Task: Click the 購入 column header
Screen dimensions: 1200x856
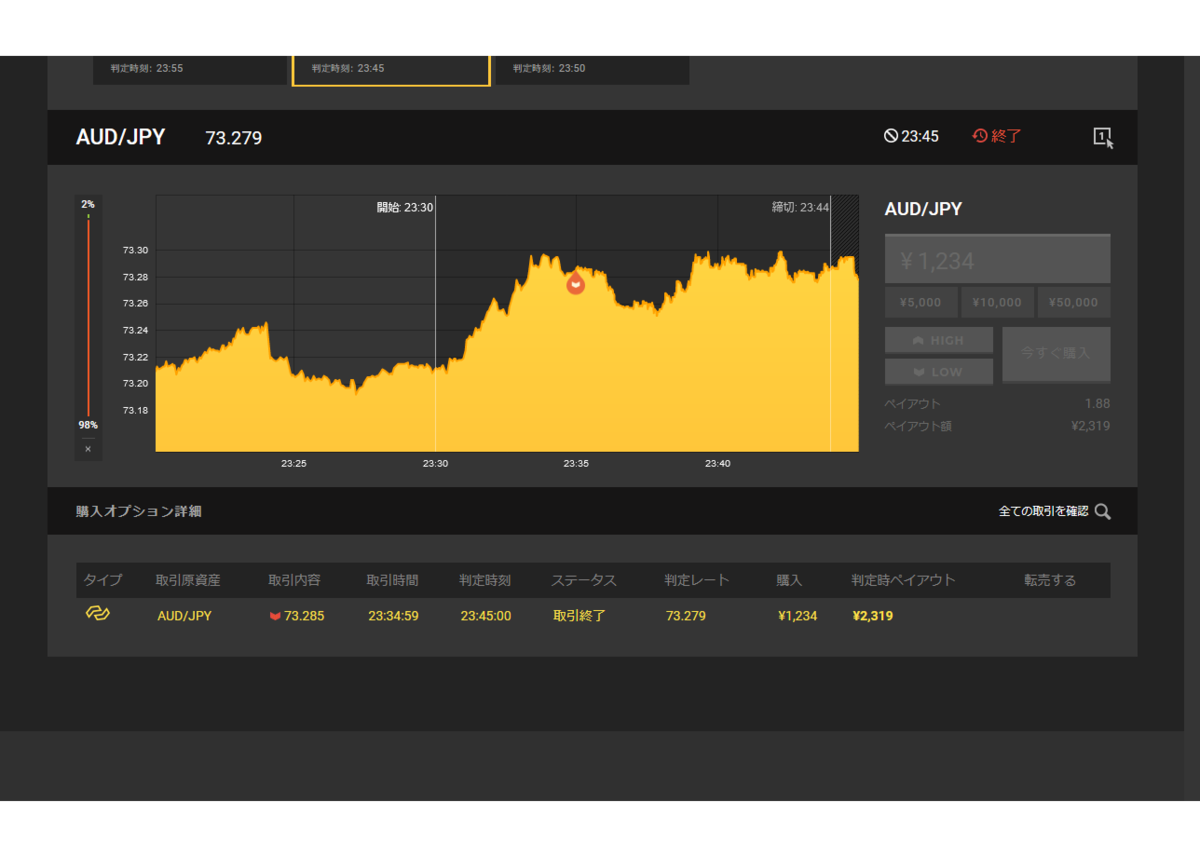Action: click(x=789, y=580)
